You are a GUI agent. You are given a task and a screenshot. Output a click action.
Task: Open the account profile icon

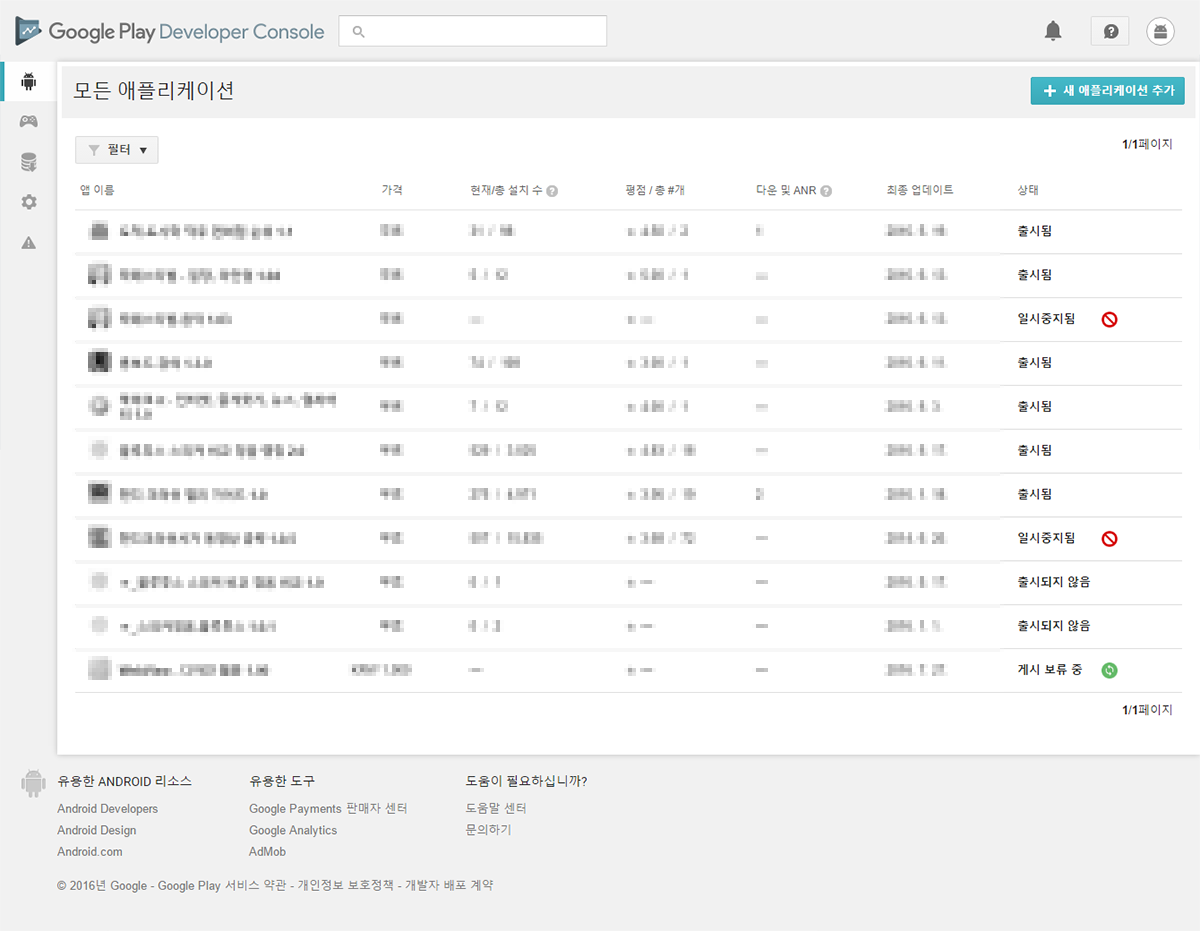(1159, 31)
